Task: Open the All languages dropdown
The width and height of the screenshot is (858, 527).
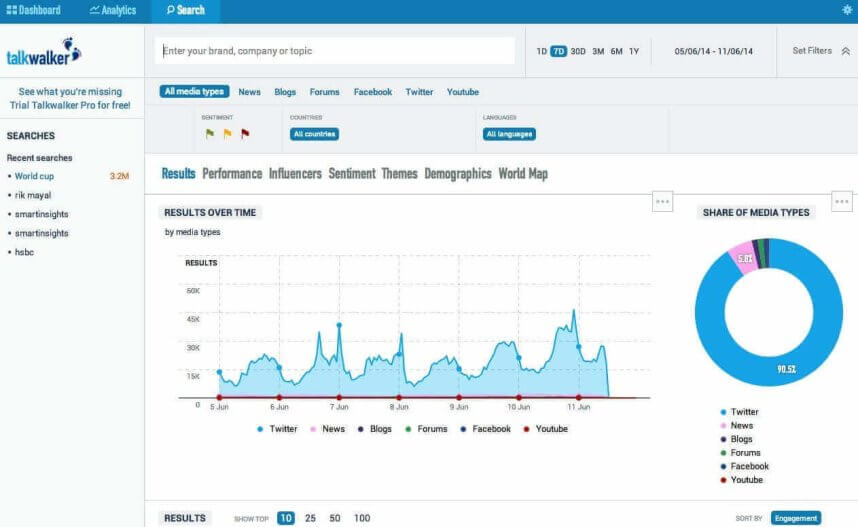Action: (509, 134)
